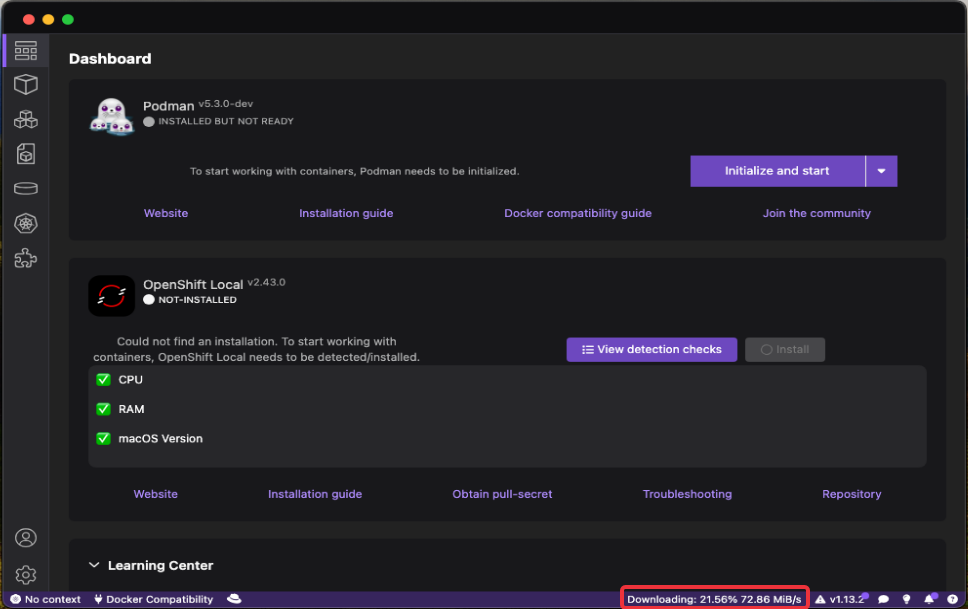Click the OpenShift Local v2.43.0 version text
This screenshot has height=609, width=968.
[267, 282]
